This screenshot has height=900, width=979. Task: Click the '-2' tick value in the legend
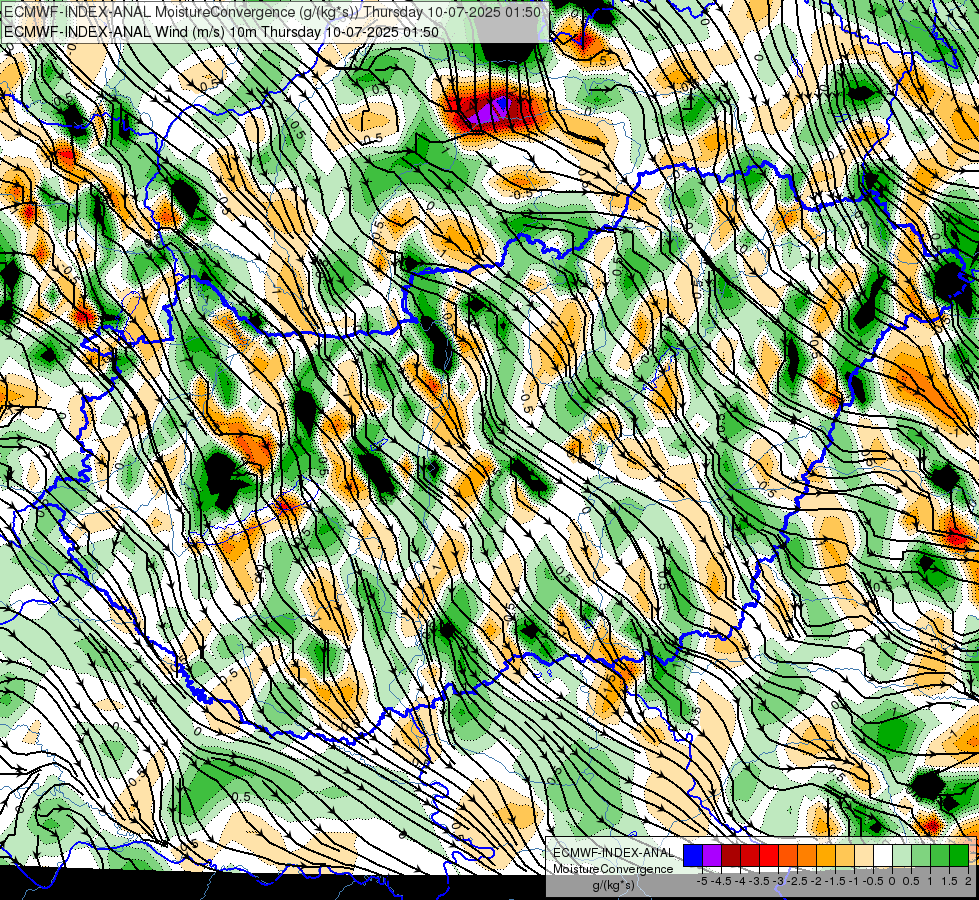pyautogui.click(x=817, y=881)
